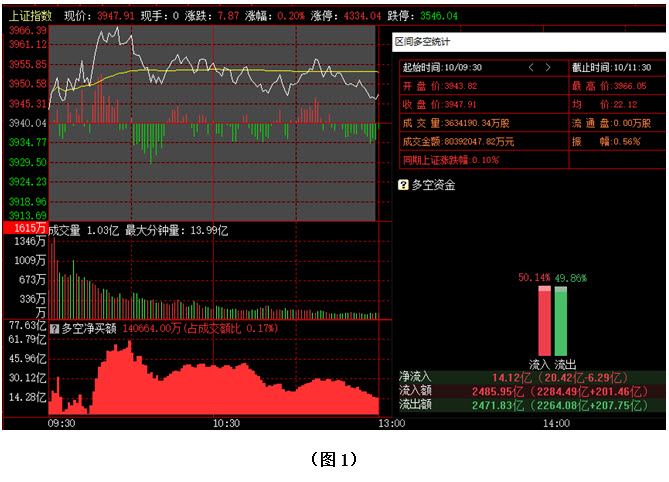The width and height of the screenshot is (669, 482).
Task: Click the 涨跌 7.87 value
Action: pyautogui.click(x=228, y=16)
